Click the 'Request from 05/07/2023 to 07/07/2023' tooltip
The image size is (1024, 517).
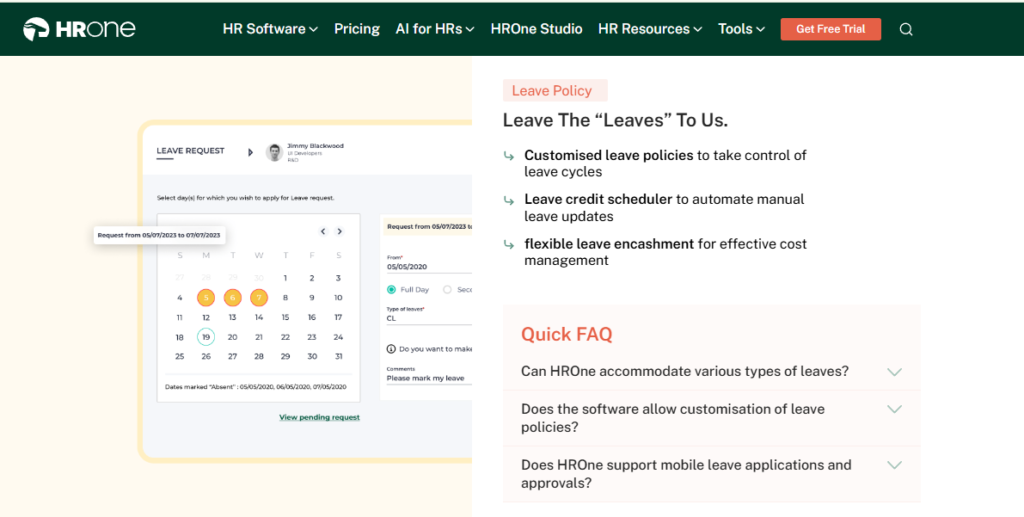pos(159,235)
